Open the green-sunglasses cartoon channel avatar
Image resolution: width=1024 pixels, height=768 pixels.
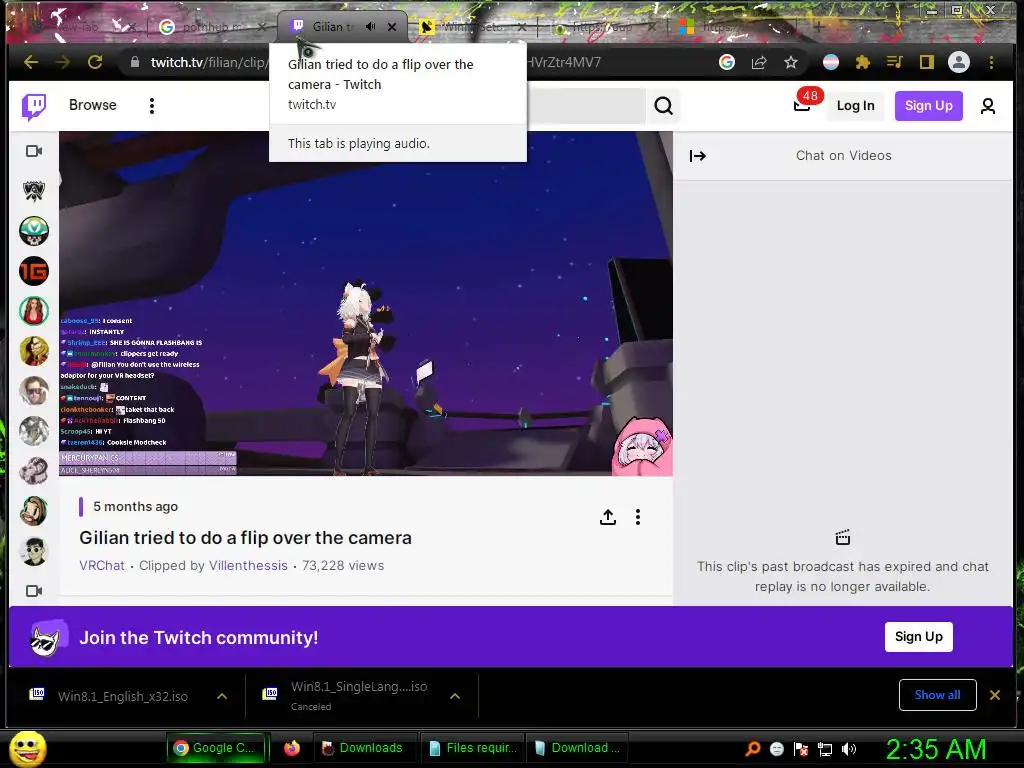(34, 552)
